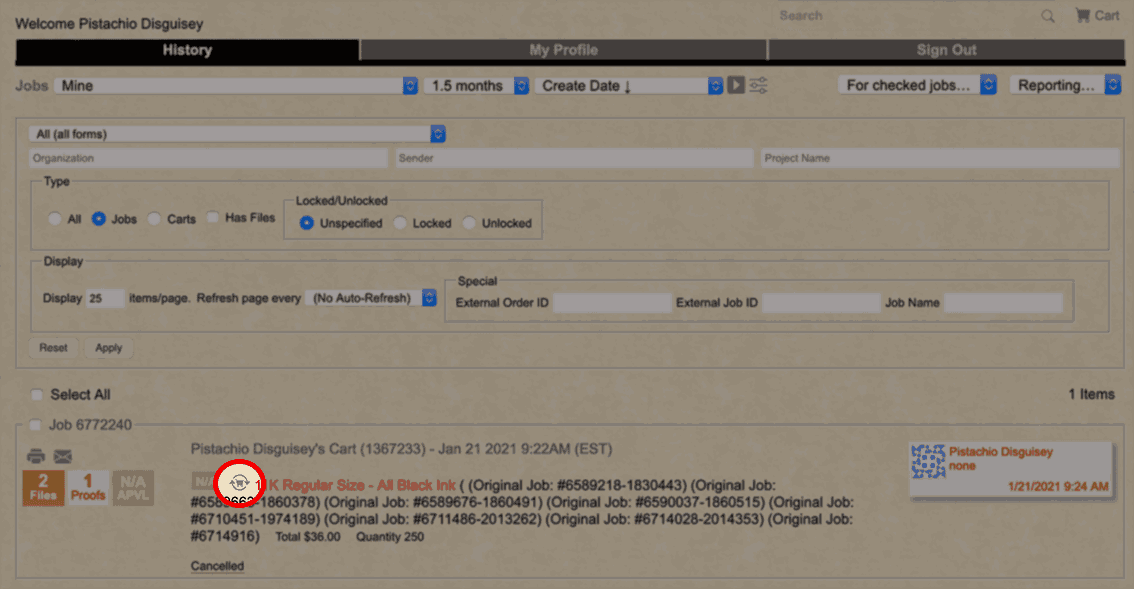Open the All (all forms) dropdown

(237, 134)
